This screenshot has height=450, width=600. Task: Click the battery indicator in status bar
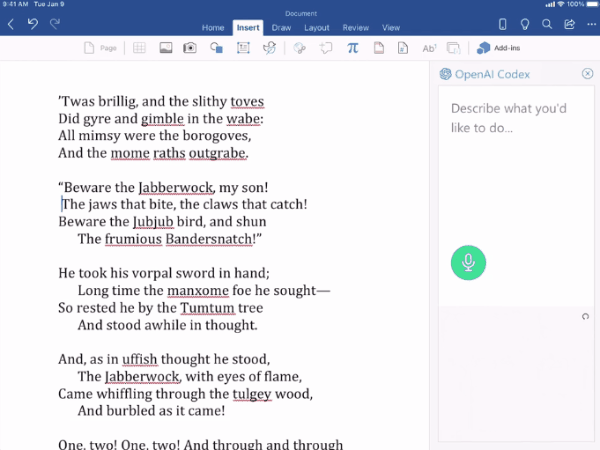pos(592,4)
